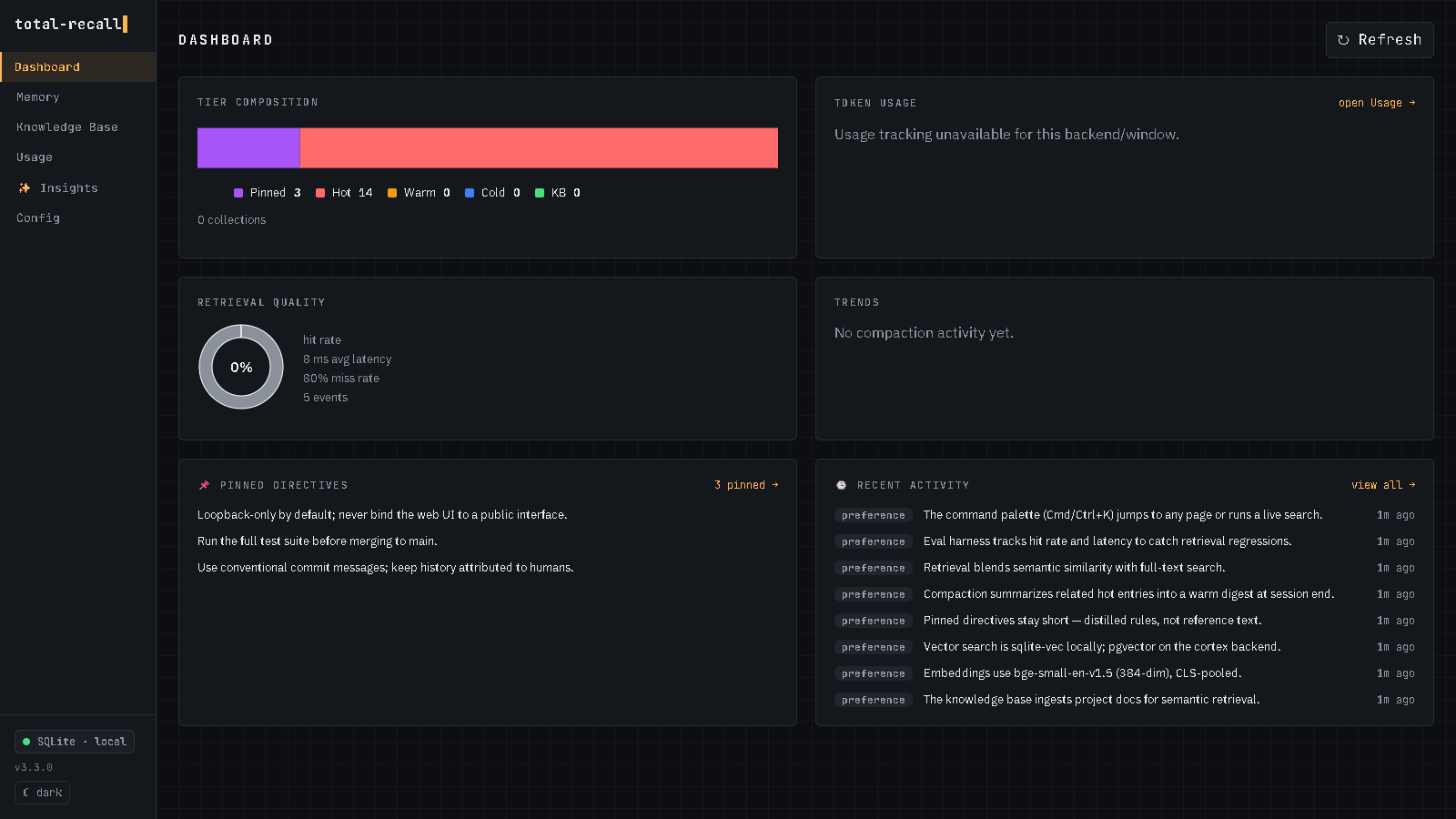Click the clock icon beside Recent Activity
This screenshot has width=1456, height=819.
coord(841,485)
